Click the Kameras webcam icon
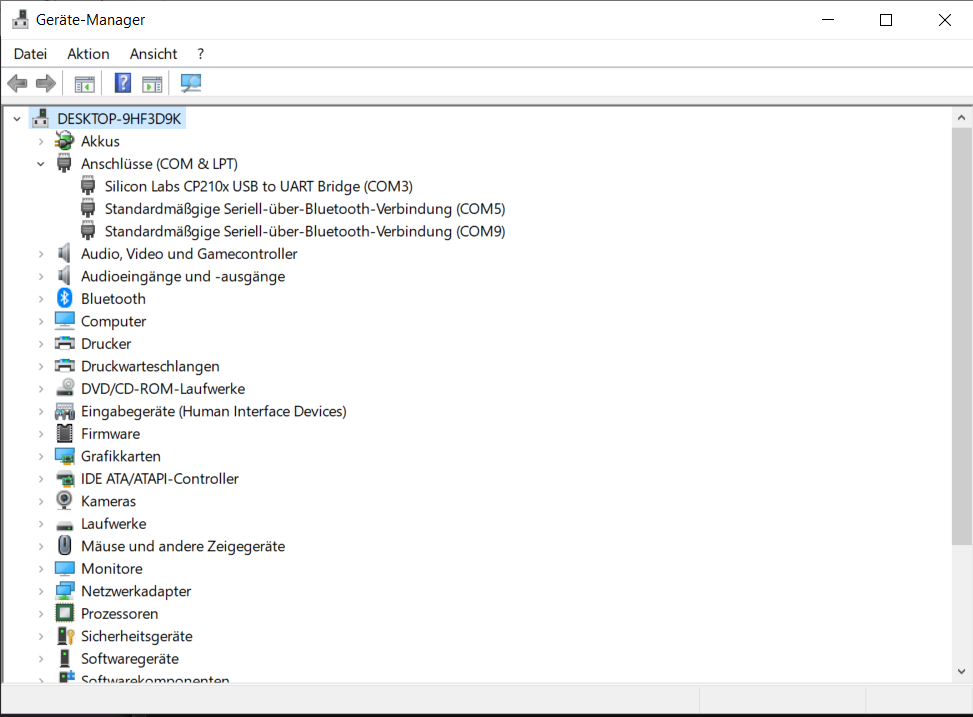This screenshot has width=973, height=717. pos(65,501)
